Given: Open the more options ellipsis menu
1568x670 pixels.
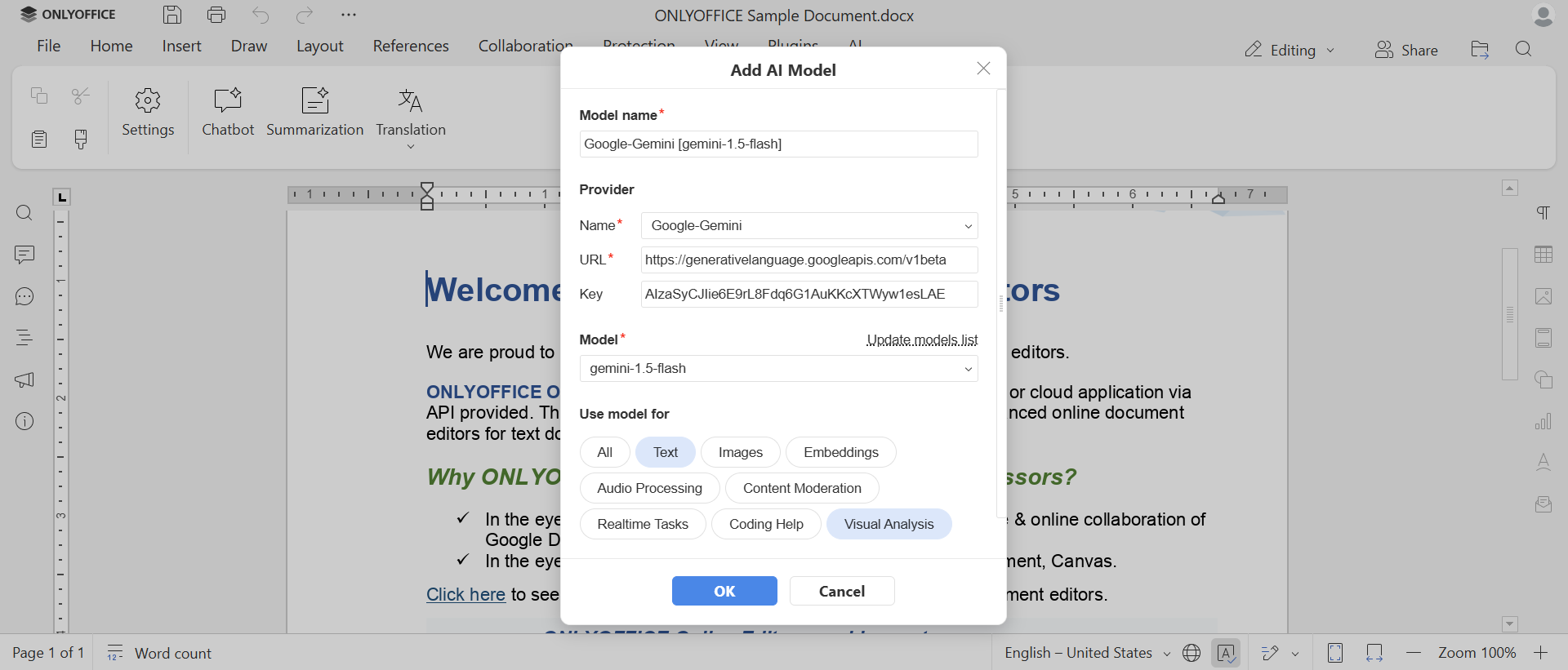Looking at the screenshot, I should 349,15.
